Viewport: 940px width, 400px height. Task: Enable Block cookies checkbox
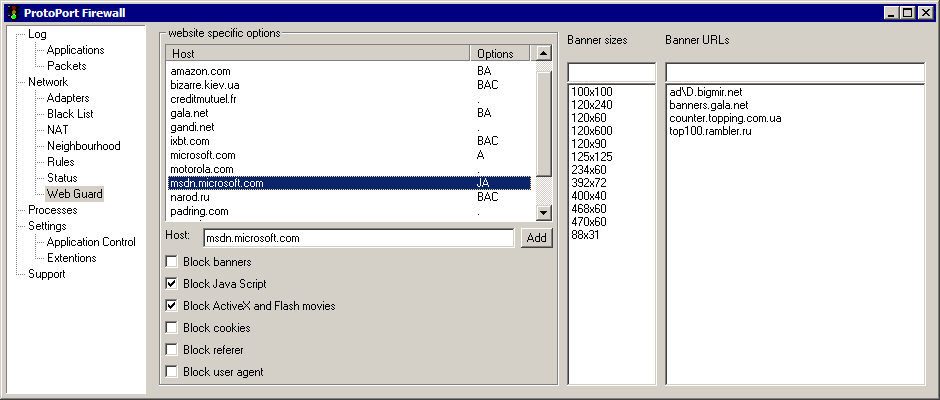(172, 328)
